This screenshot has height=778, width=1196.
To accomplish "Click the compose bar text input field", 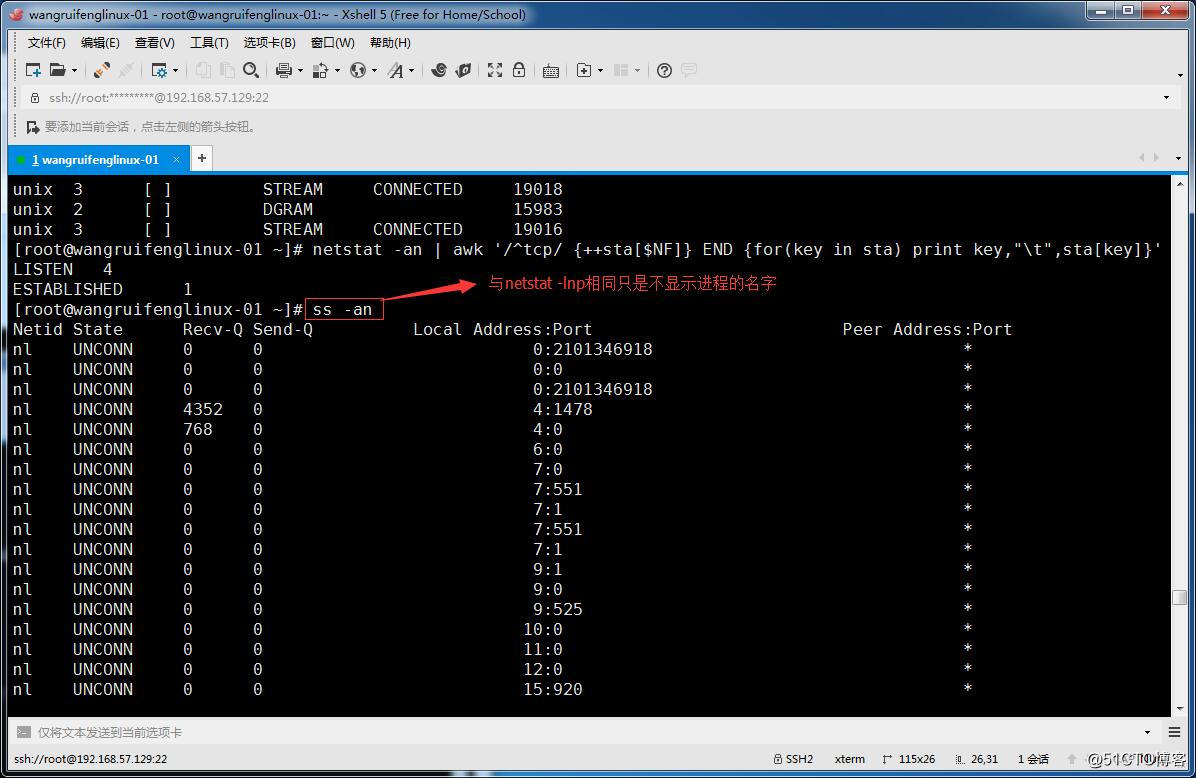I will click(587, 732).
